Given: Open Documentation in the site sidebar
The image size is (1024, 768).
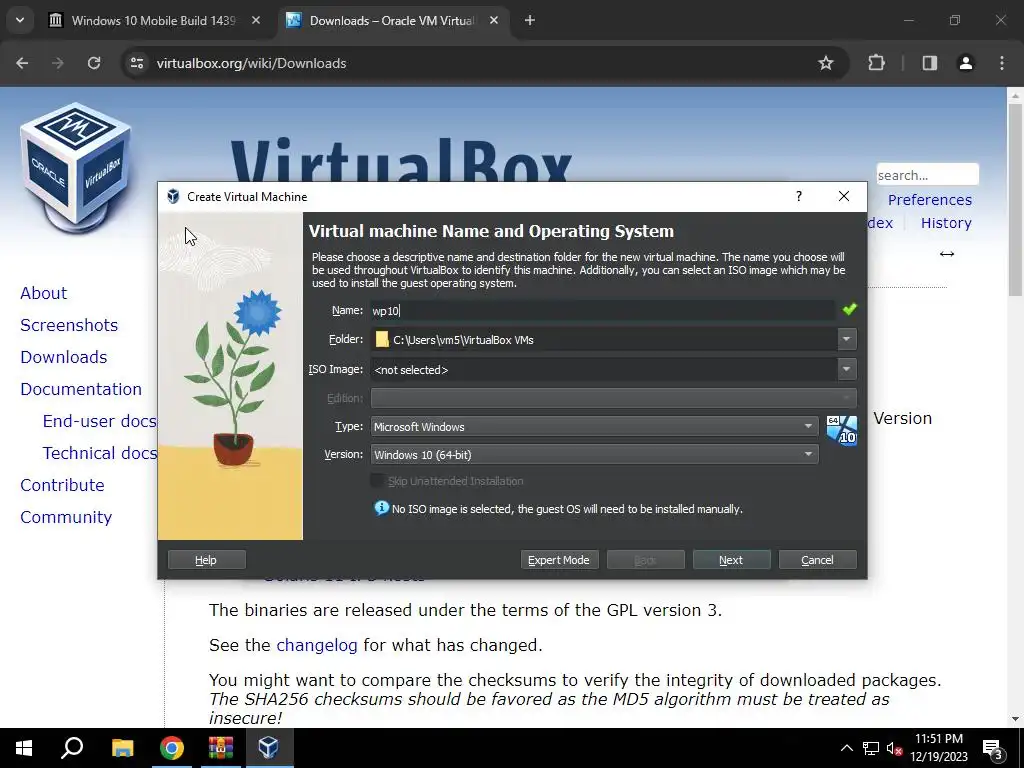Looking at the screenshot, I should (81, 389).
